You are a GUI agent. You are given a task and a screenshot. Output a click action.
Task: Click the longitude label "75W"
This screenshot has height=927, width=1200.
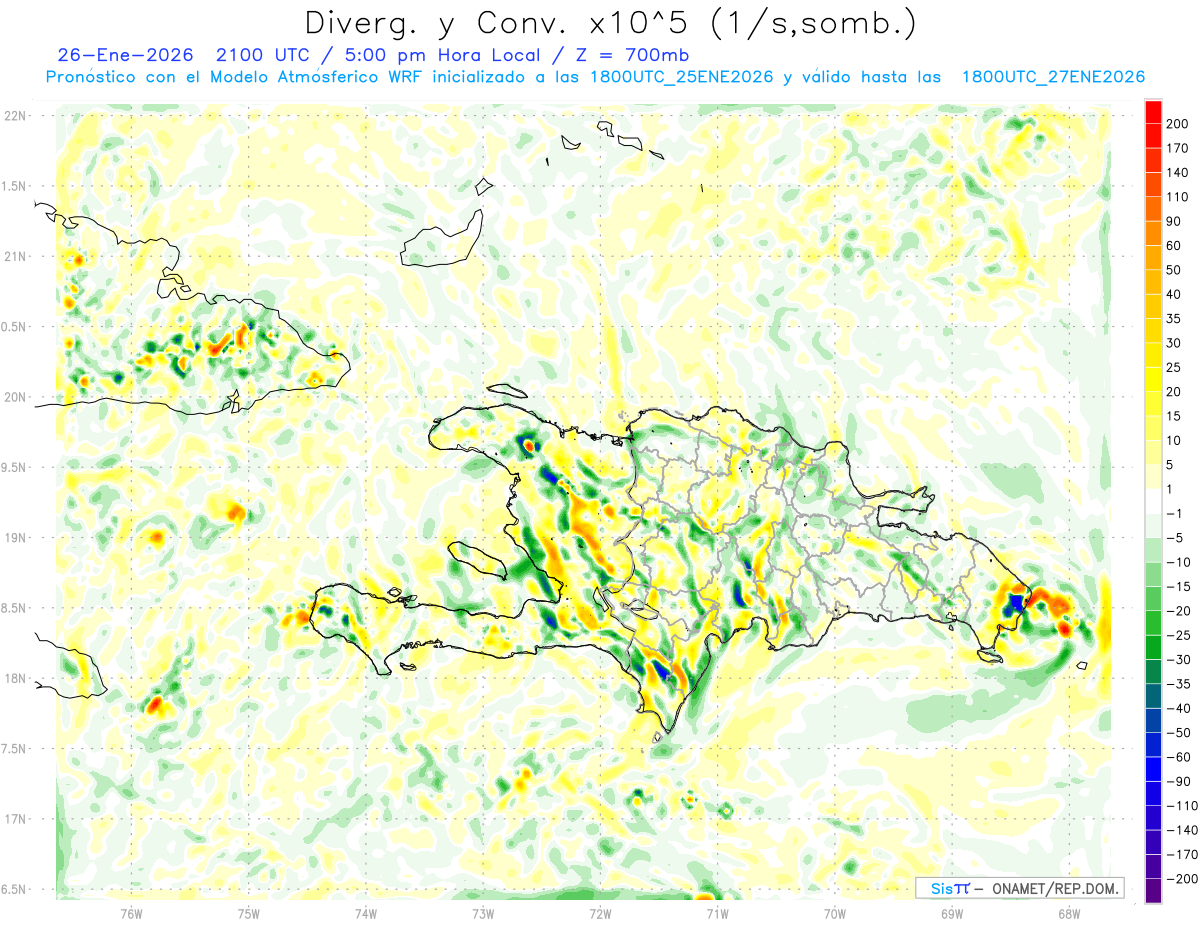coord(249,913)
